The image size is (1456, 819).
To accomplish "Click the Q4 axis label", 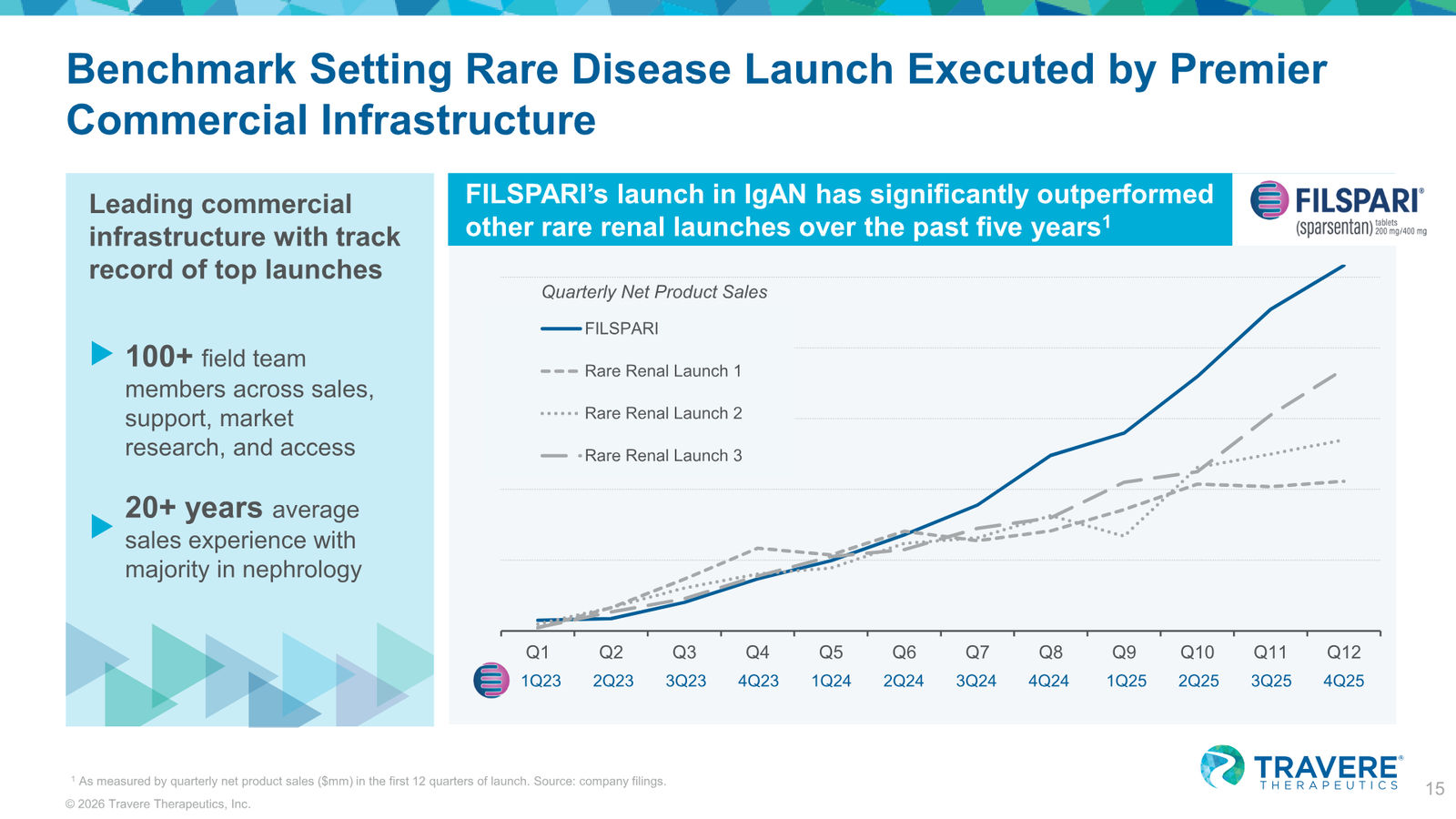I will pyautogui.click(x=757, y=652).
